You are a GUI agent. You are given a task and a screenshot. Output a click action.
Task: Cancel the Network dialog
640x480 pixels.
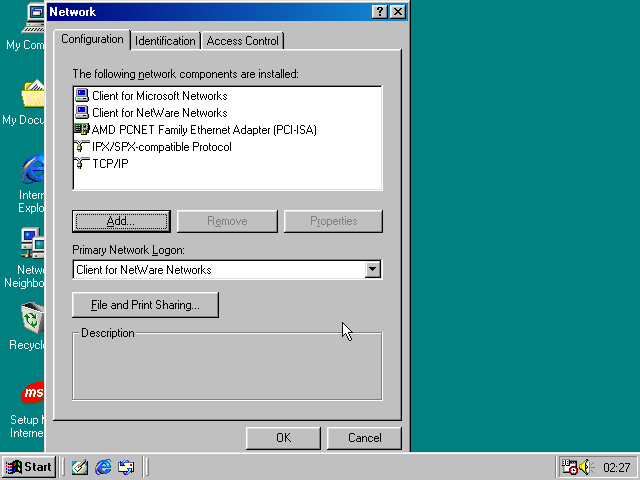364,438
